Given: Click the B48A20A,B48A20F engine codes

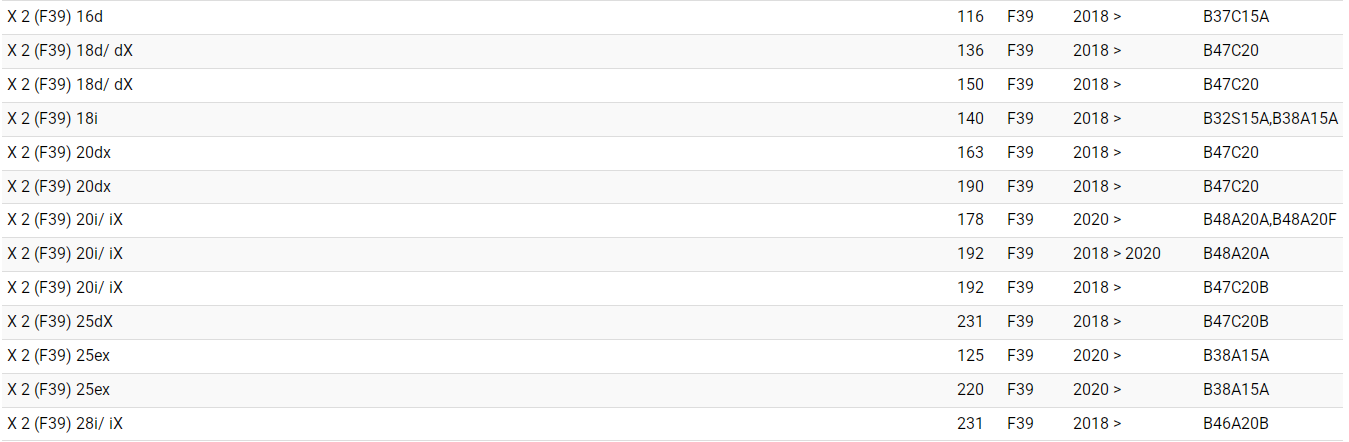Looking at the screenshot, I should [1269, 220].
